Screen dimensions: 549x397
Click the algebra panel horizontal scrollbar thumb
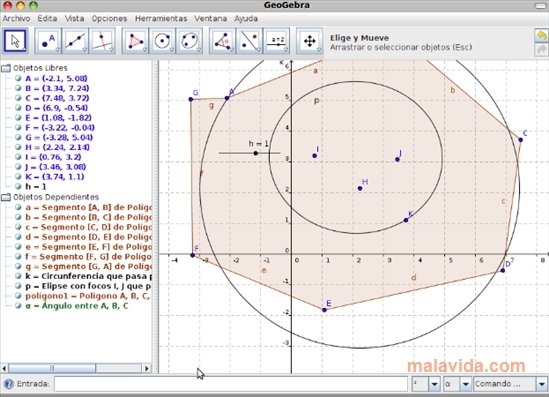pyautogui.click(x=52, y=368)
